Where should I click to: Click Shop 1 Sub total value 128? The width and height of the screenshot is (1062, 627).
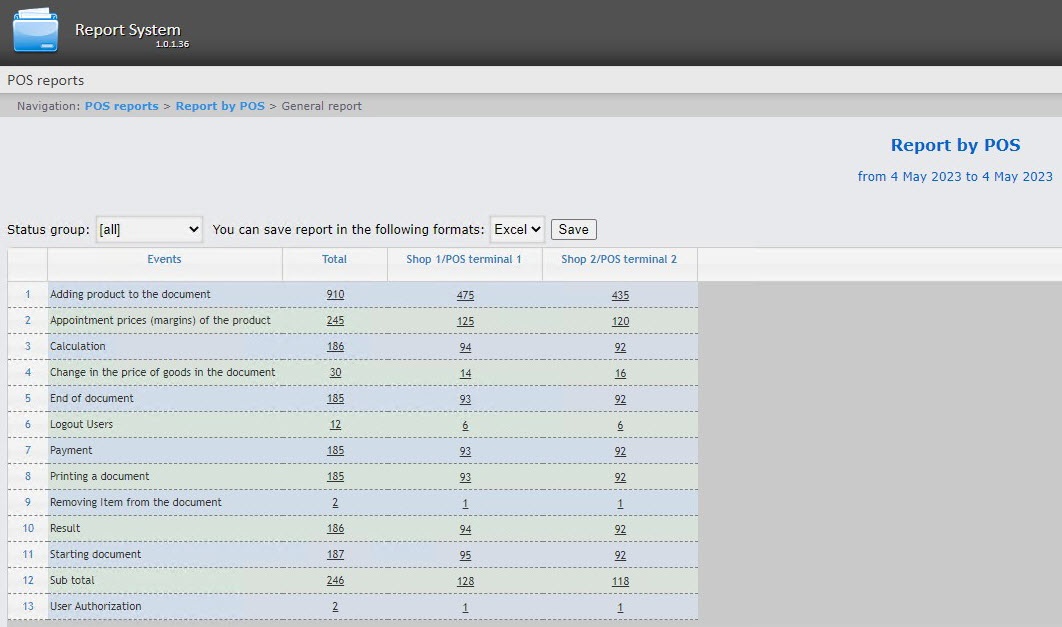[465, 581]
